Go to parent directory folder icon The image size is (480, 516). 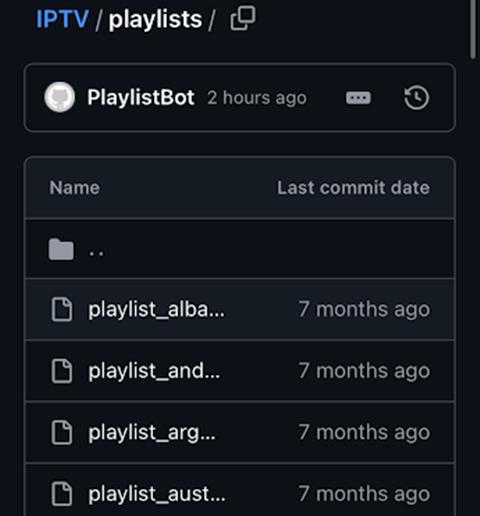[x=61, y=249]
